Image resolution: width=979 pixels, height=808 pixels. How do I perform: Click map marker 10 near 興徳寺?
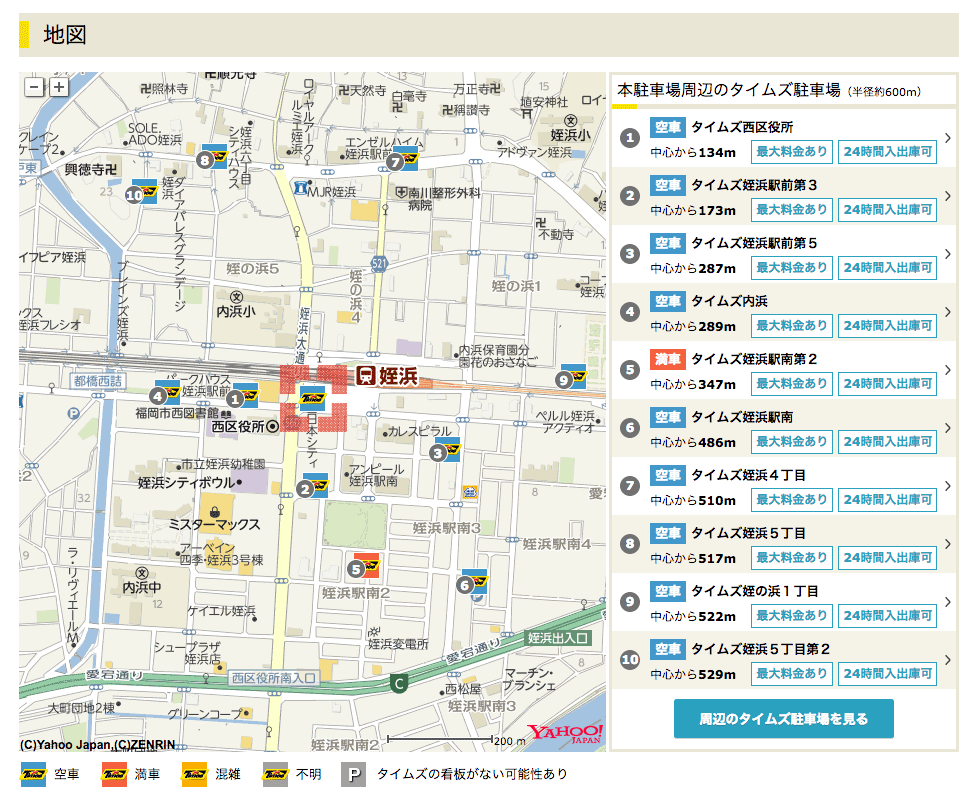tap(141, 192)
